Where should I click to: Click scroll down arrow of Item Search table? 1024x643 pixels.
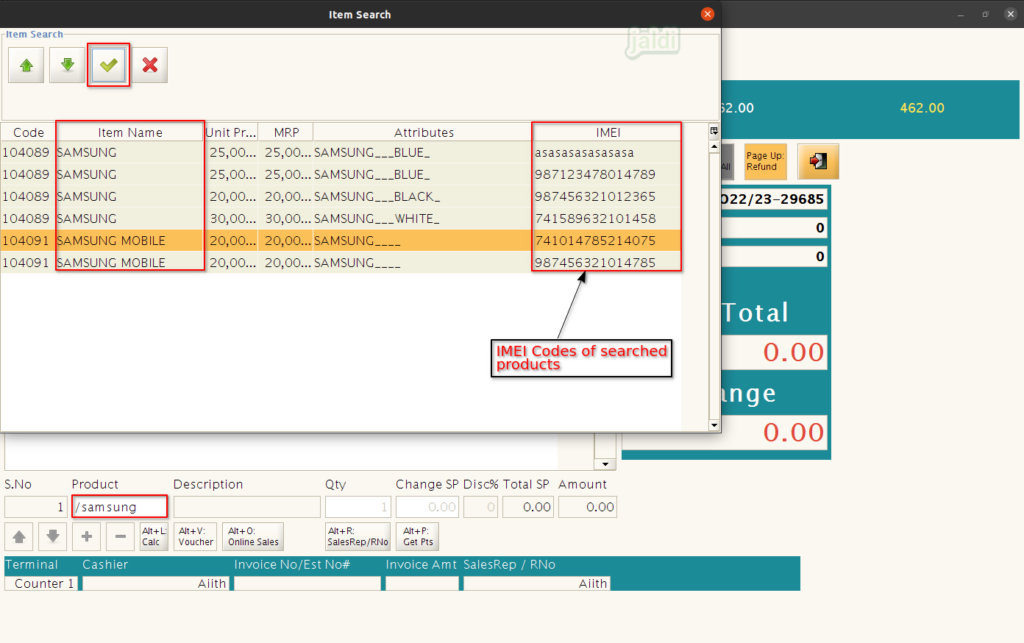pyautogui.click(x=714, y=425)
